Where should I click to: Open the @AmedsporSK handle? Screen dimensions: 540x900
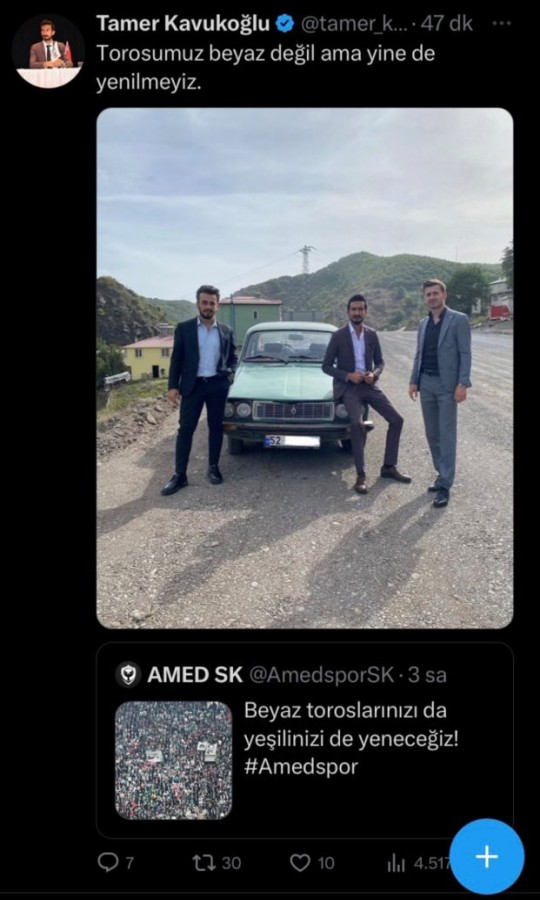pyautogui.click(x=321, y=676)
